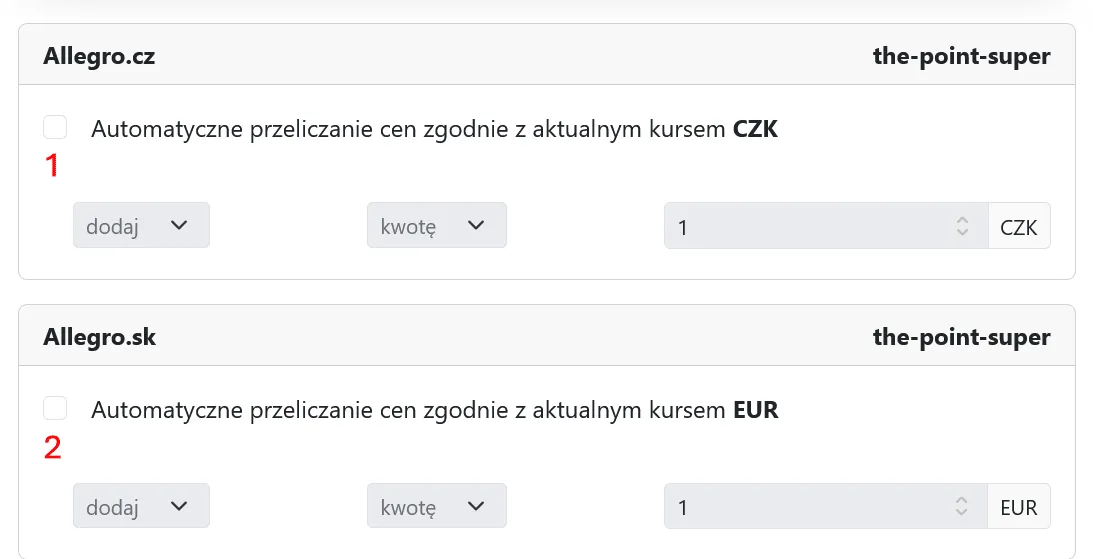Screen dimensions: 1093x559
Task: Expand the 'dodaj' dropdown under Allegro.sk
Action: pos(141,506)
